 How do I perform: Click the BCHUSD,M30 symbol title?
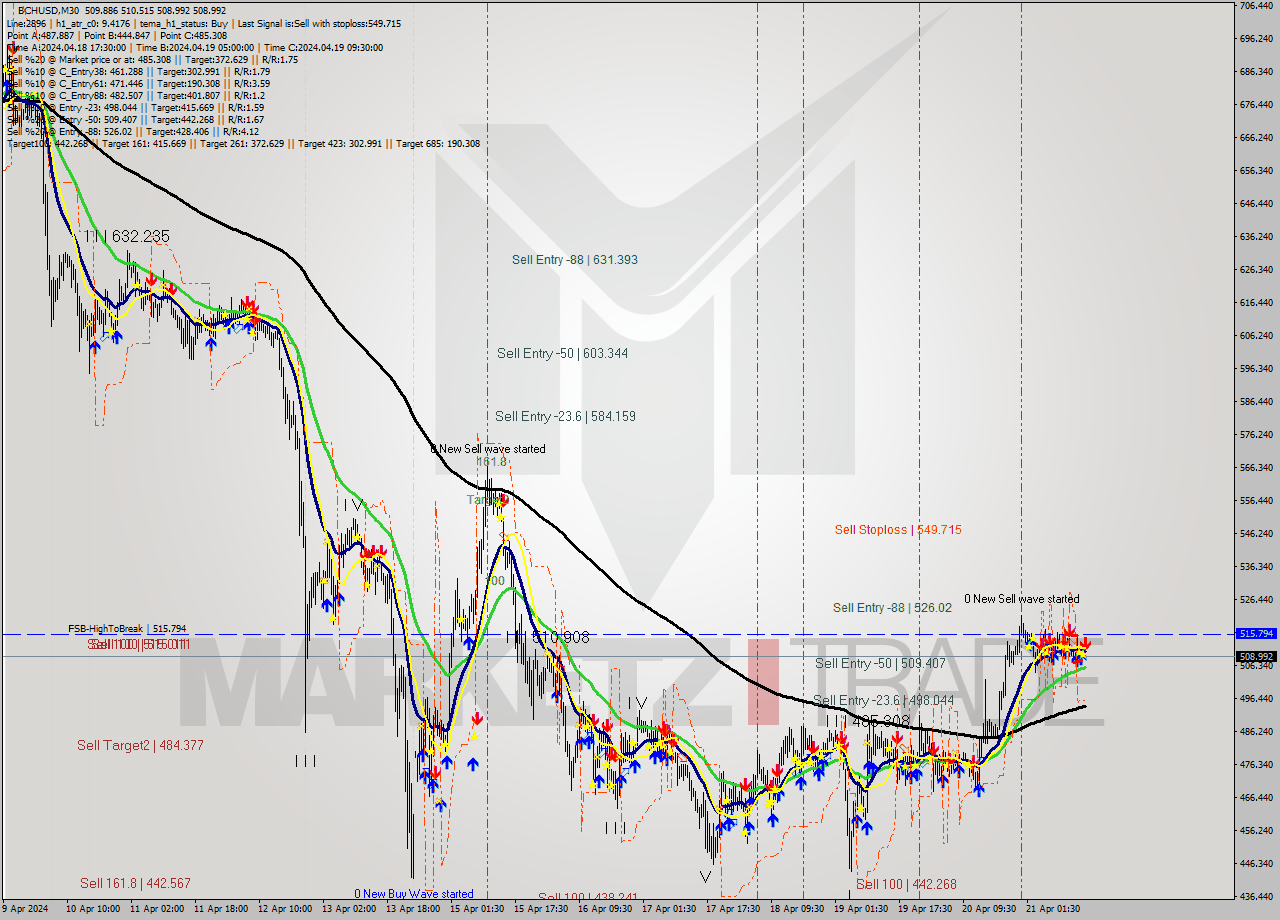[x=49, y=10]
